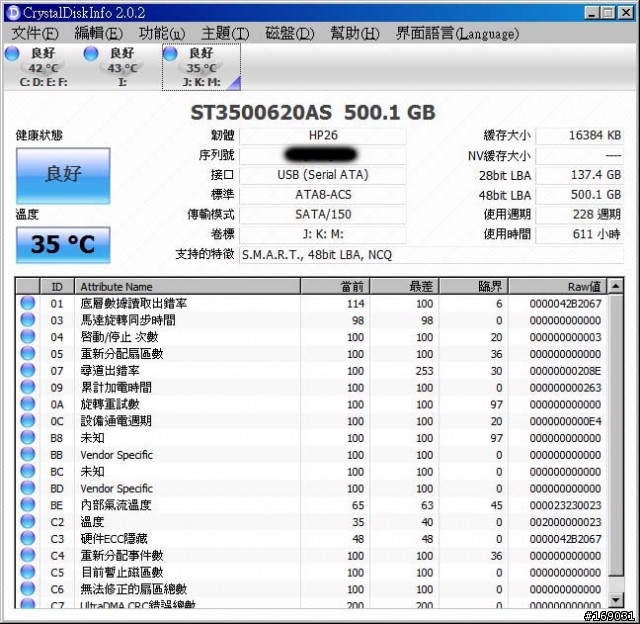The height and width of the screenshot is (624, 640).
Task: Click status orb for attribute 09
Action: tap(28, 387)
